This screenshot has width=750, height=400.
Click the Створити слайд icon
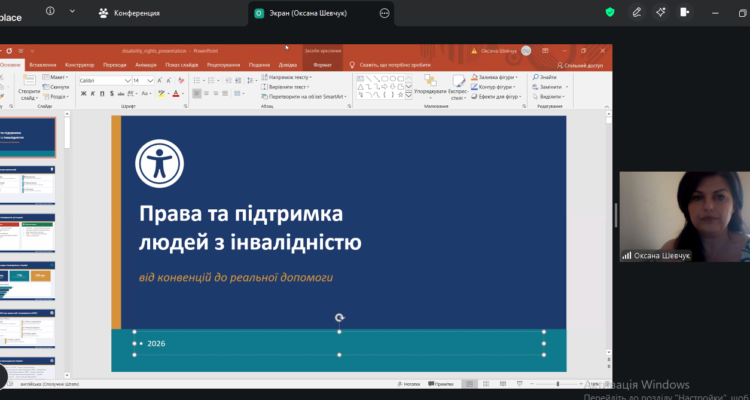pyautogui.click(x=29, y=89)
